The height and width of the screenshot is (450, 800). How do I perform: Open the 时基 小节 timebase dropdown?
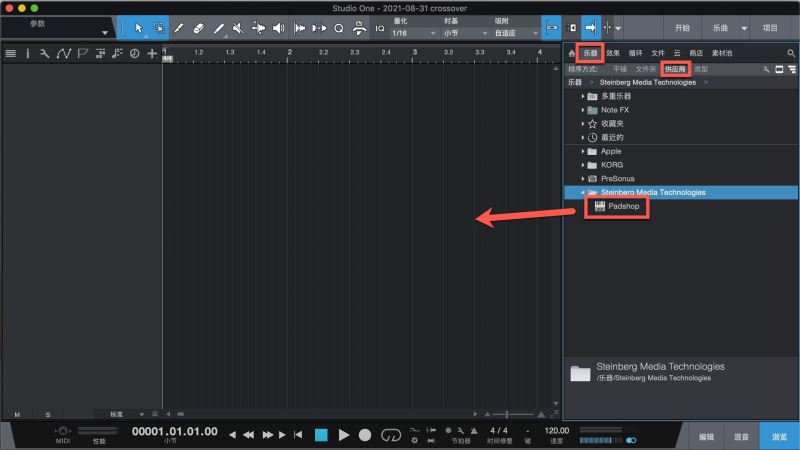point(465,33)
